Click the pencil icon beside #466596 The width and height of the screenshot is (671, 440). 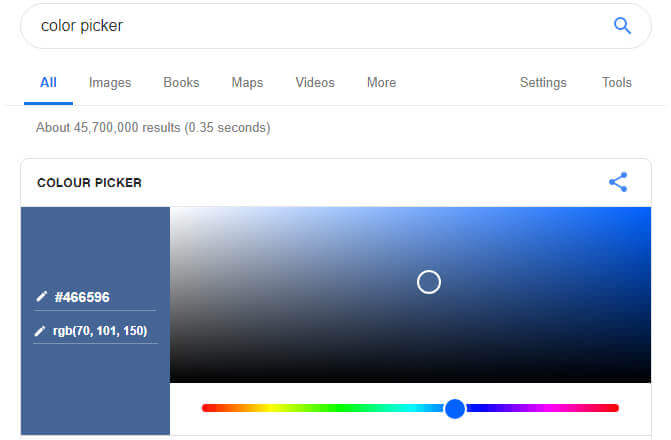(x=41, y=297)
